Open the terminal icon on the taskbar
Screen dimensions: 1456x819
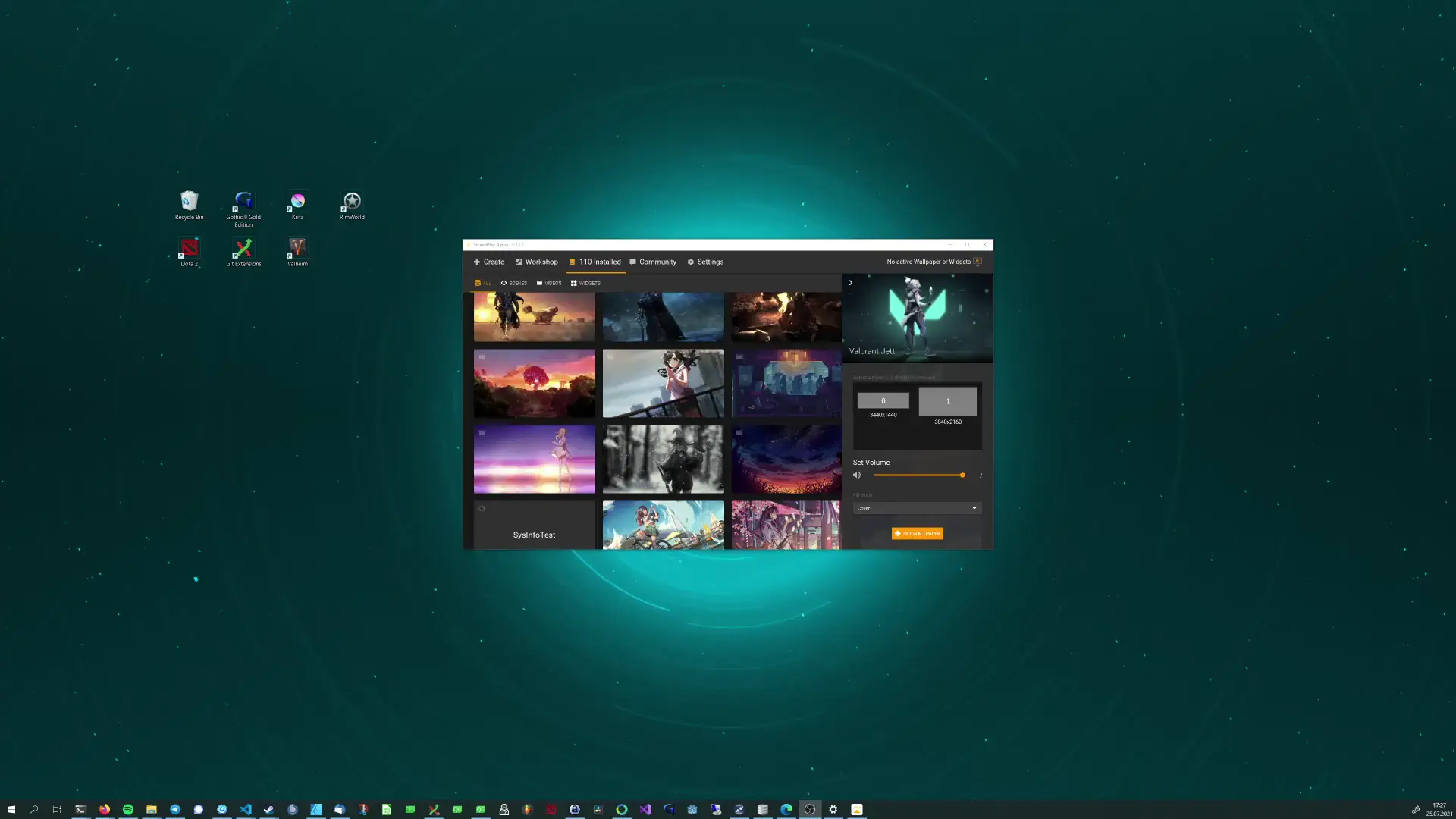point(81,809)
